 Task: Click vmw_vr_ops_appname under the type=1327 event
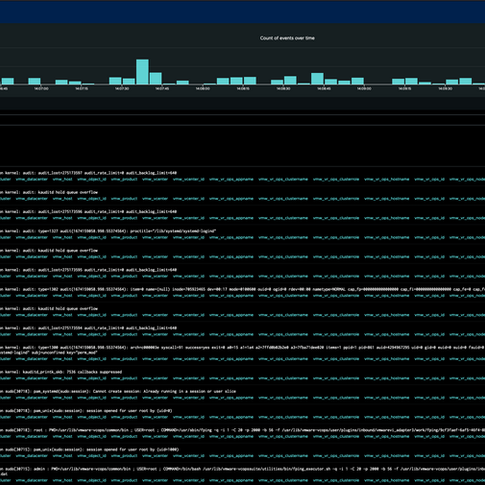coord(231,237)
